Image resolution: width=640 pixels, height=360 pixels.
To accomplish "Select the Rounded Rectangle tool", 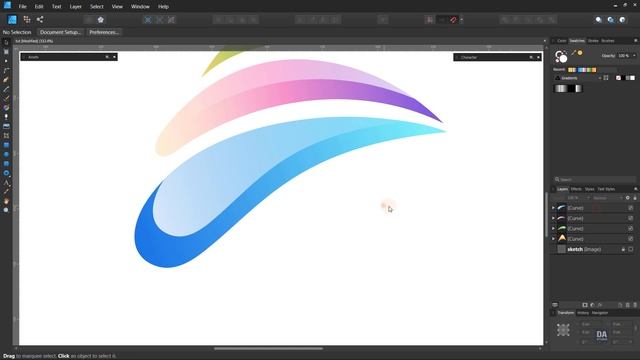I will coord(6,164).
